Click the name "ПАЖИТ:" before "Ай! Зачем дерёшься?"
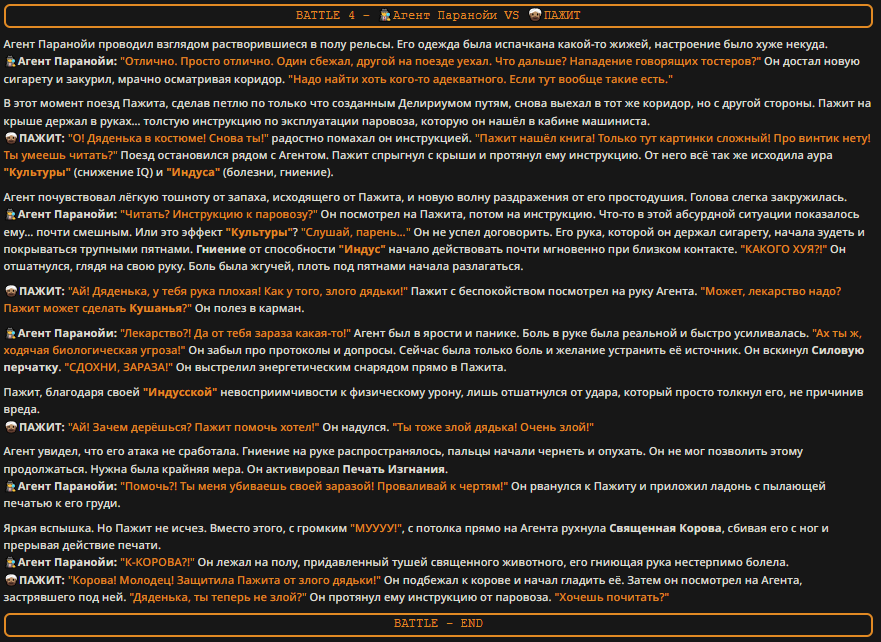This screenshot has width=881, height=642. click(42, 427)
